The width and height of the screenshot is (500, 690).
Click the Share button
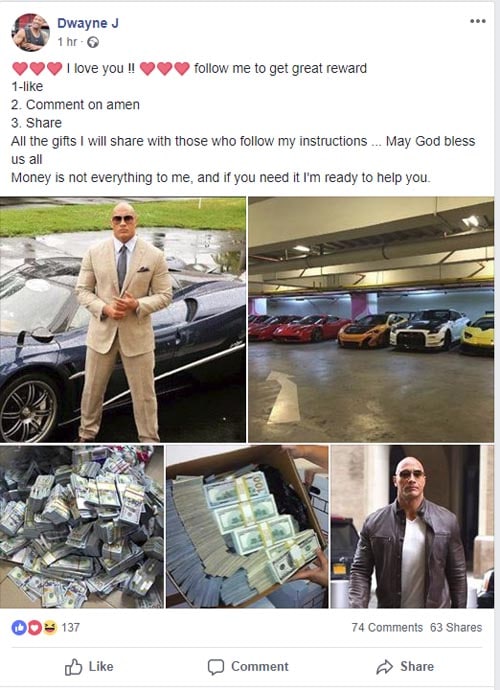coord(405,667)
